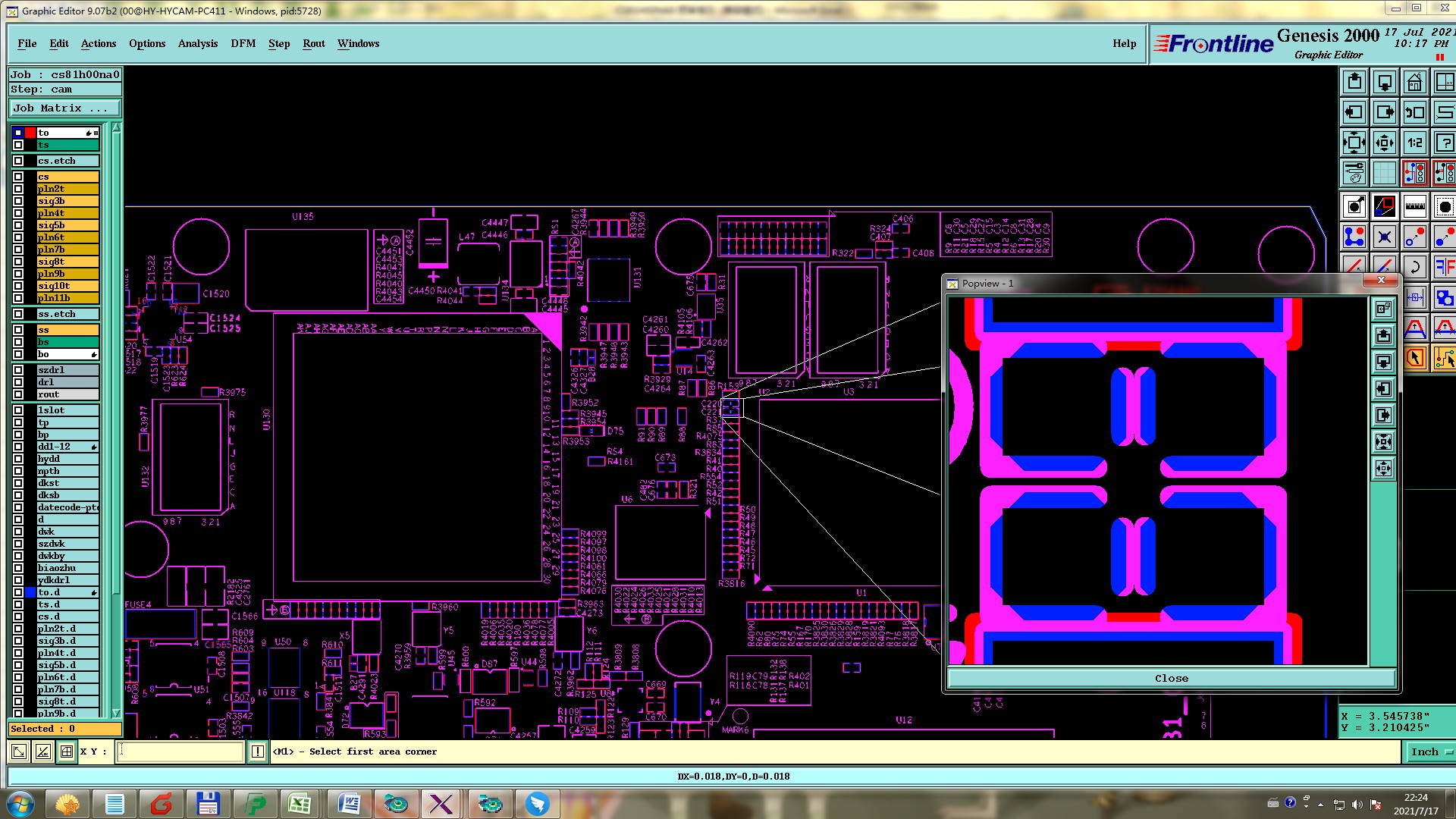
Task: Open the Analysis menu
Action: 197,43
